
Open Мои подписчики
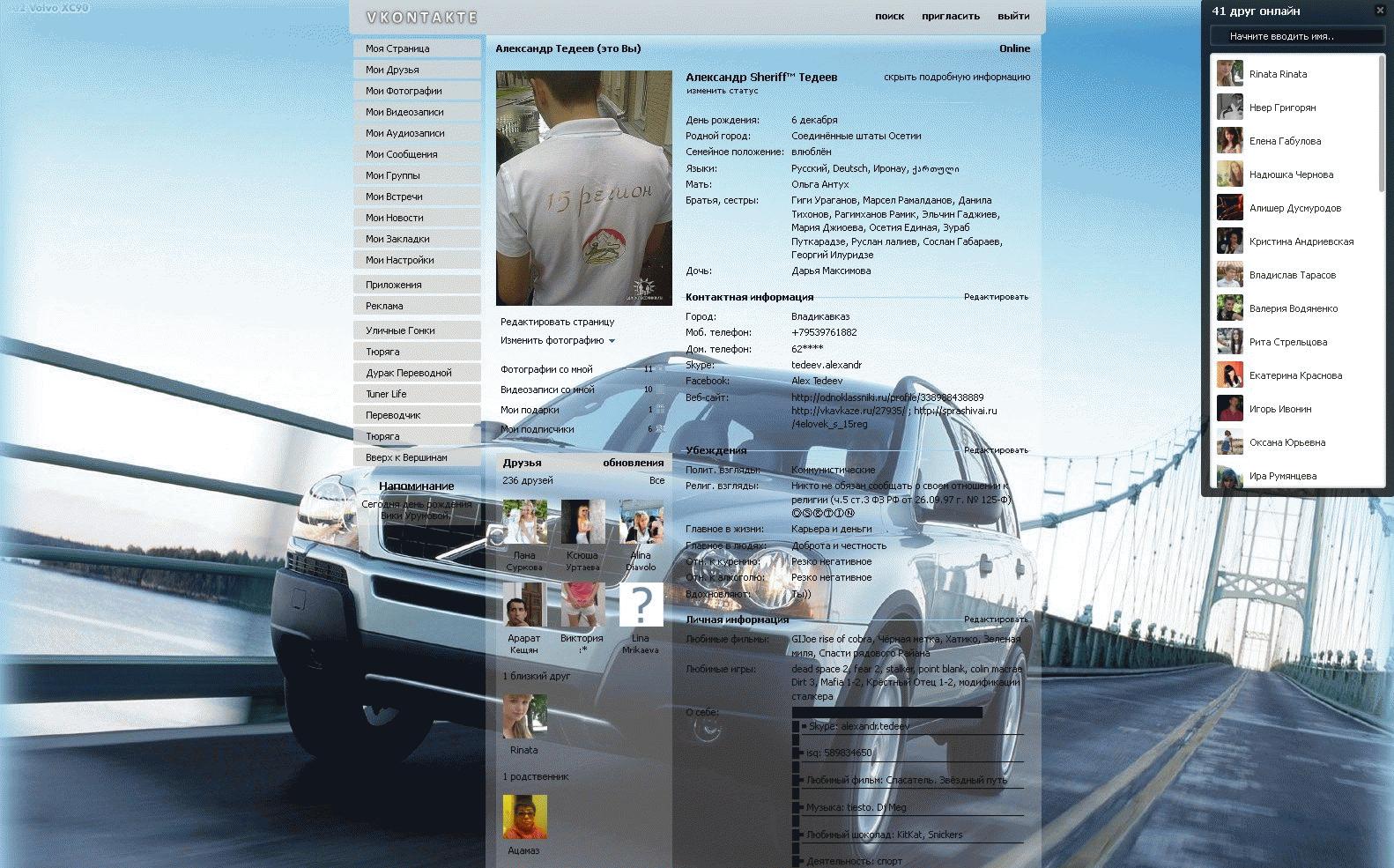click(x=537, y=429)
